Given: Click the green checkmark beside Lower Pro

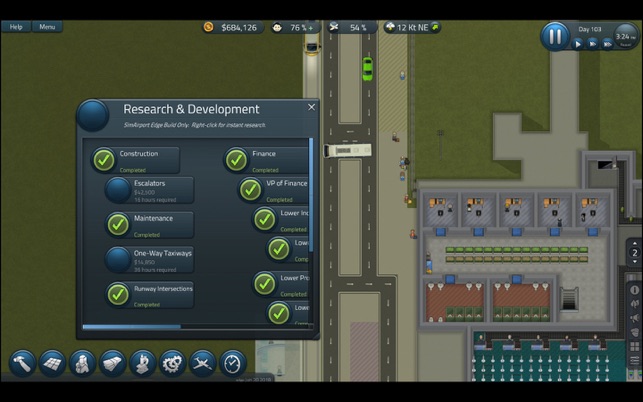Looking at the screenshot, I should 264,284.
